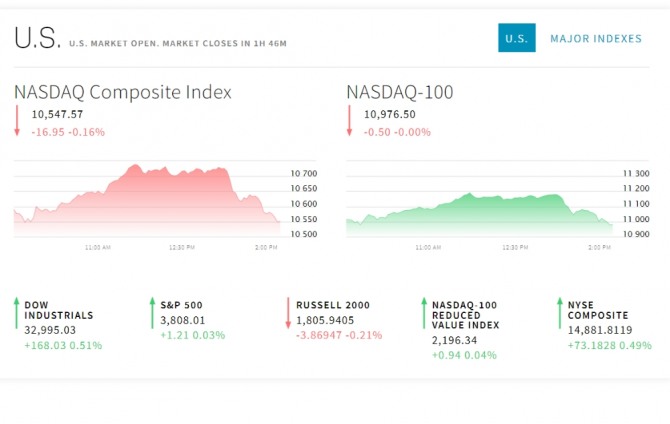Viewport: 670px width, 424px height.
Task: Click the 11:00 AM marker on green chart
Action: pyautogui.click(x=429, y=246)
